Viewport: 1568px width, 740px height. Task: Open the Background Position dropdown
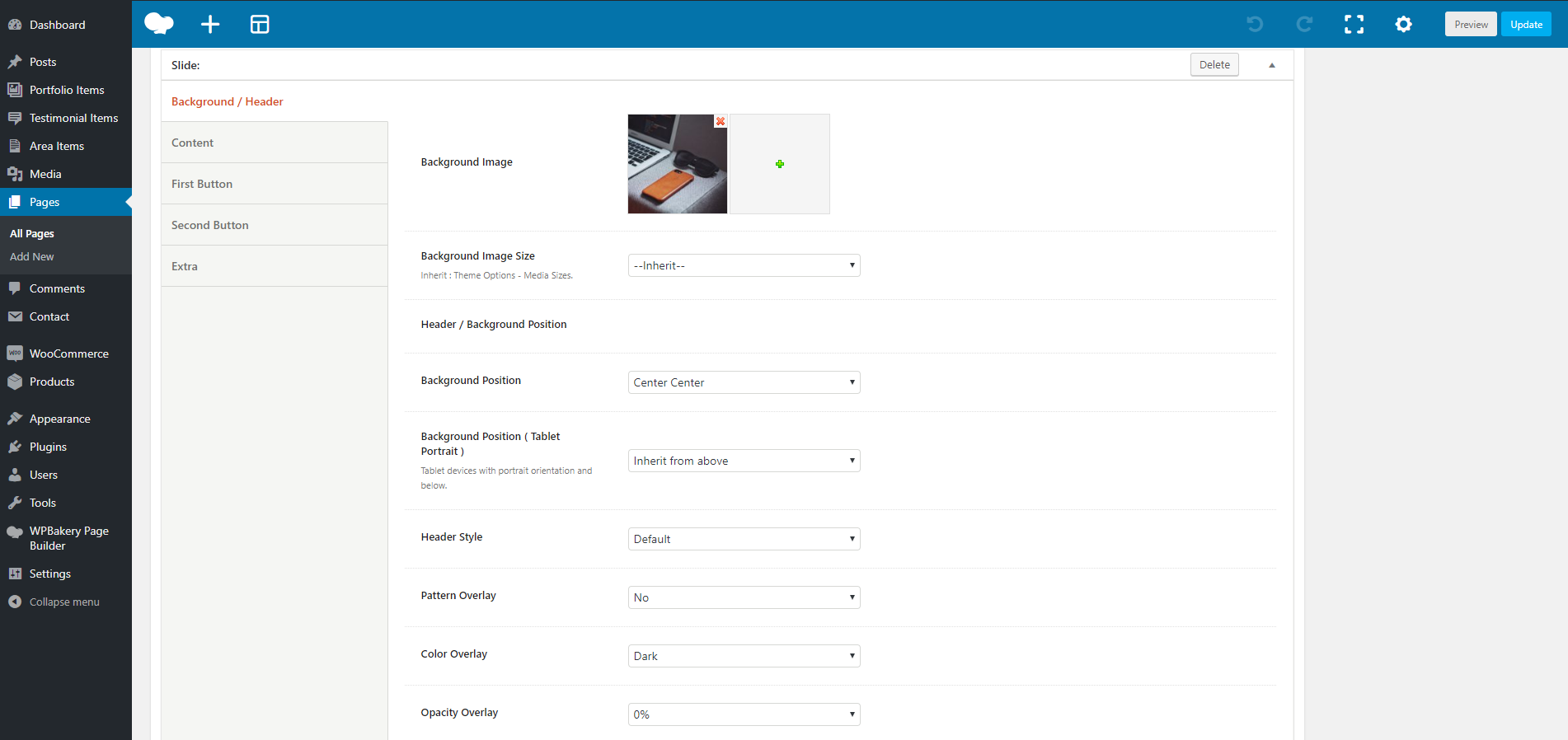point(744,382)
